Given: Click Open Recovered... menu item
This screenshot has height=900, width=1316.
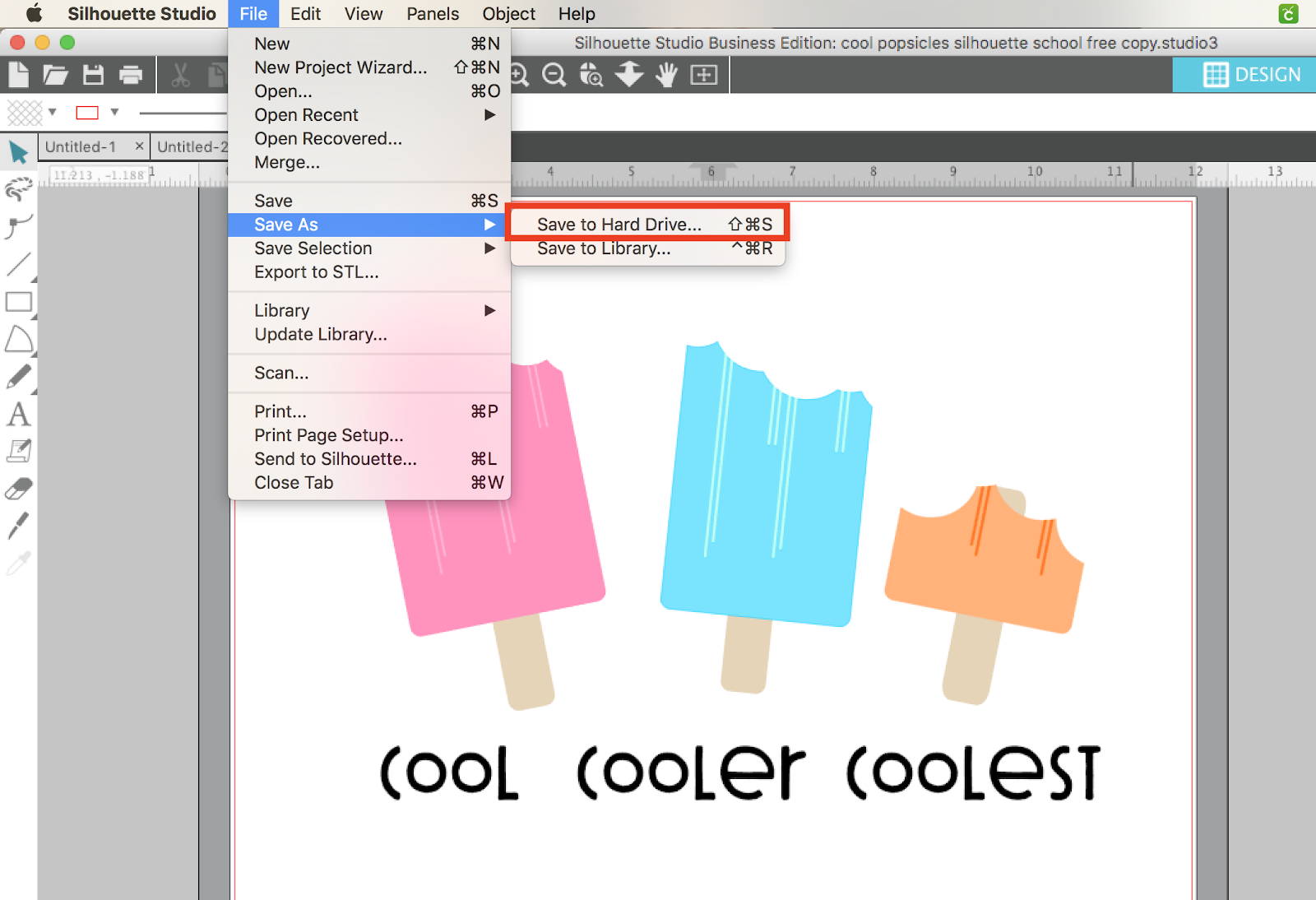Looking at the screenshot, I should [x=369, y=139].
